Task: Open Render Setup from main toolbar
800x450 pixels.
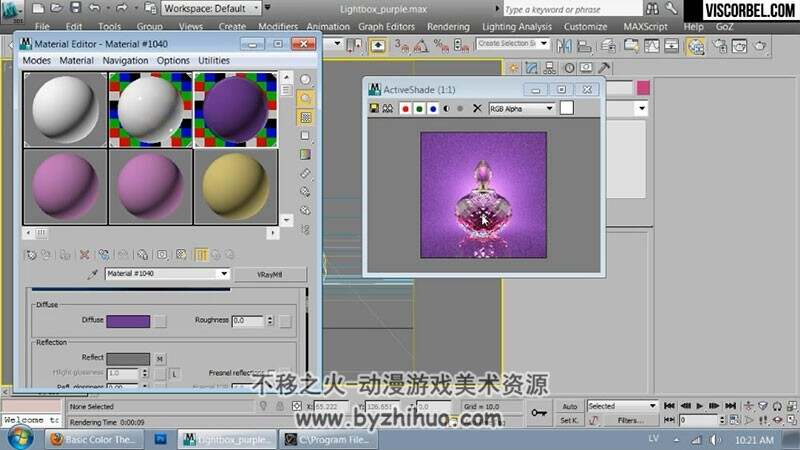Action: pyautogui.click(x=720, y=46)
